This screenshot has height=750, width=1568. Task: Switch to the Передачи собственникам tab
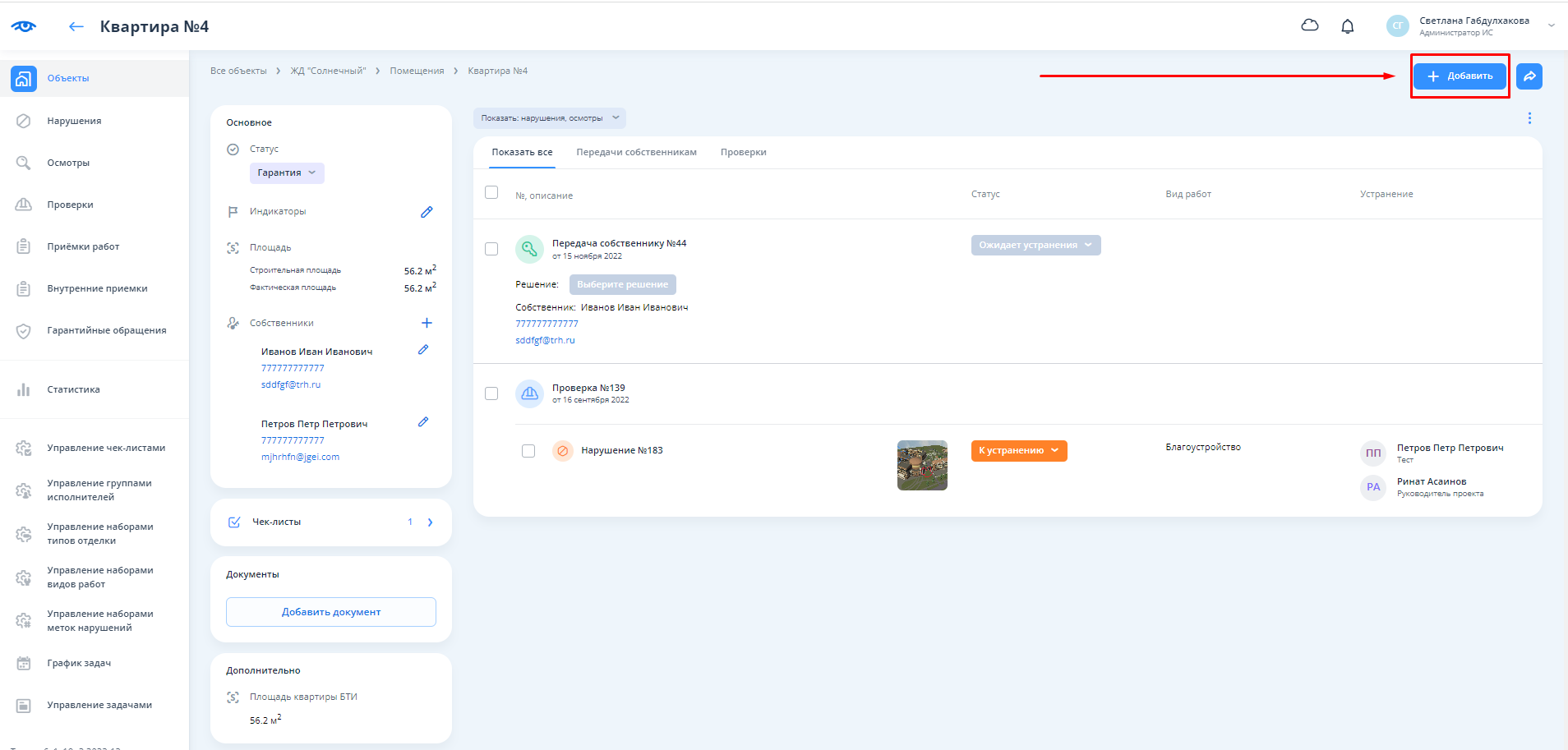636,153
